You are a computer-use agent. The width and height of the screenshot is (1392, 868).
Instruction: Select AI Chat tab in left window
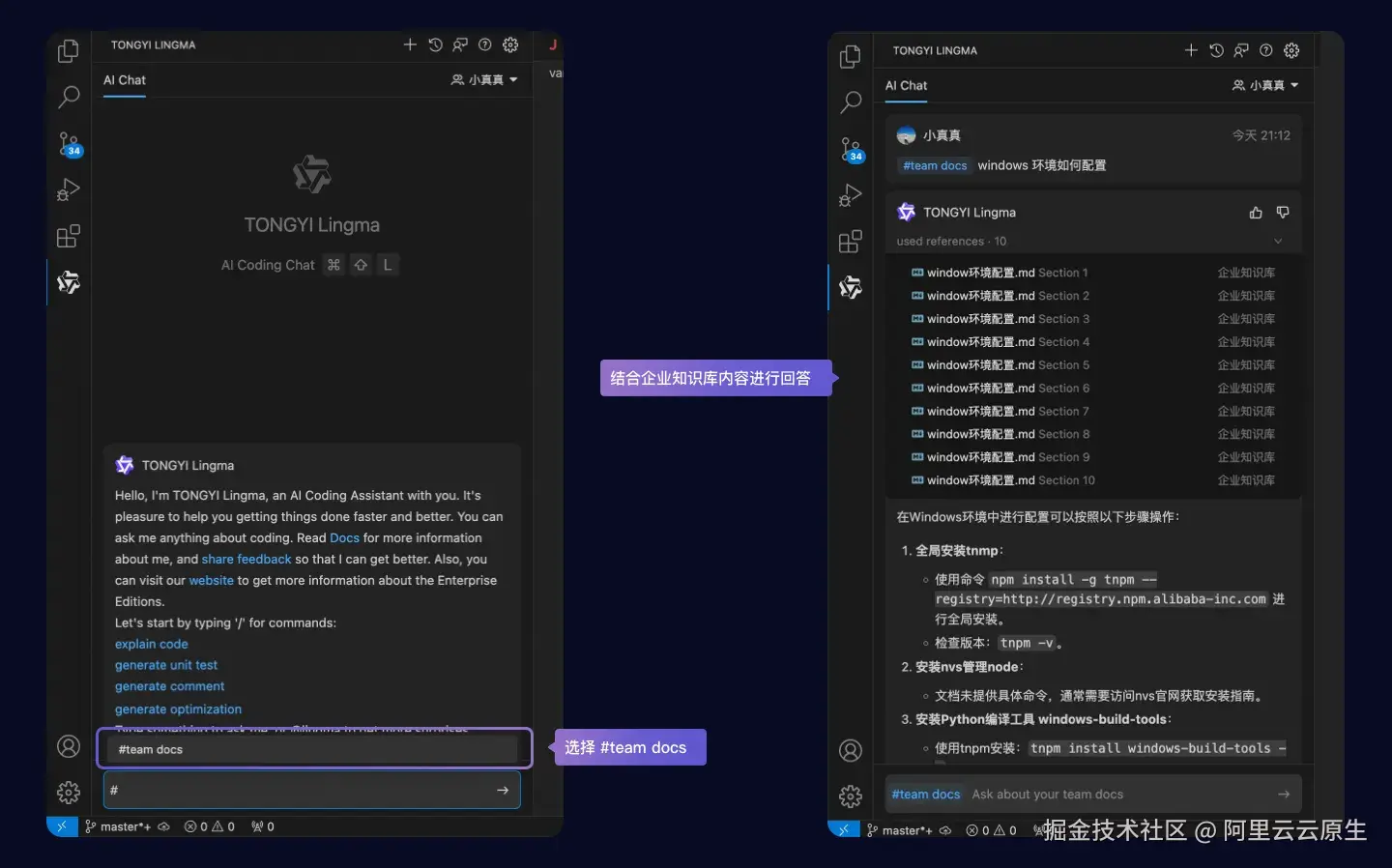click(125, 80)
